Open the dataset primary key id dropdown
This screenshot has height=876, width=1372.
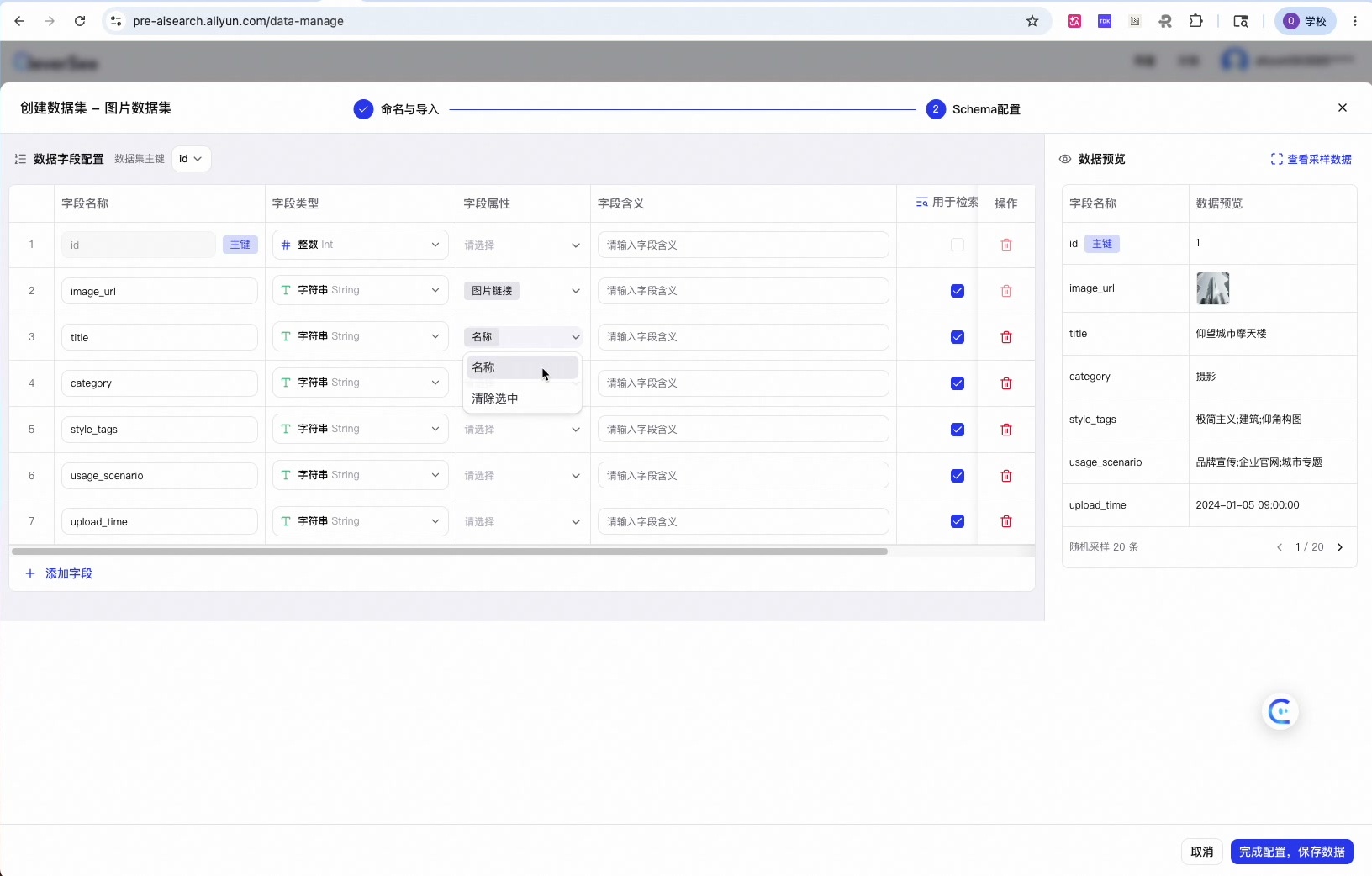point(191,159)
